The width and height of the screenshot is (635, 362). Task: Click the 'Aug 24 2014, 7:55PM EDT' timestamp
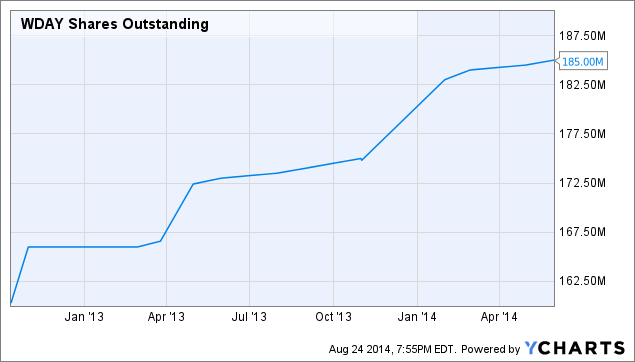(392, 349)
